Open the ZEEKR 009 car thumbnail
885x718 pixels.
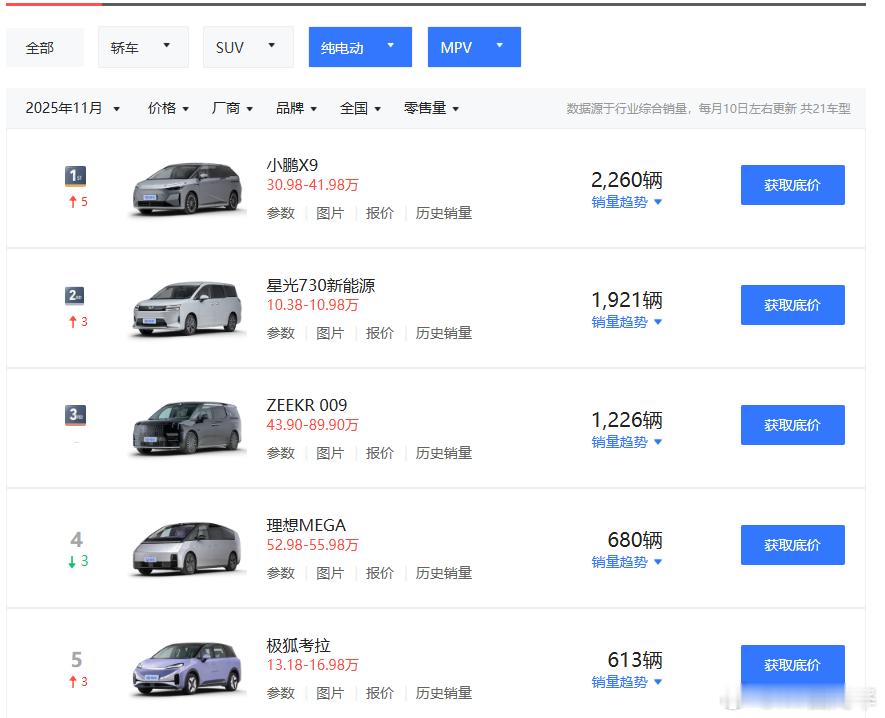tap(188, 428)
